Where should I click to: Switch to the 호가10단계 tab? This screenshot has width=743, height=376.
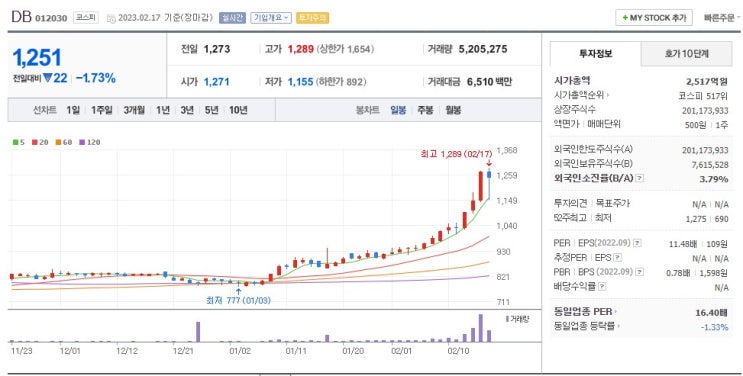pos(686,54)
